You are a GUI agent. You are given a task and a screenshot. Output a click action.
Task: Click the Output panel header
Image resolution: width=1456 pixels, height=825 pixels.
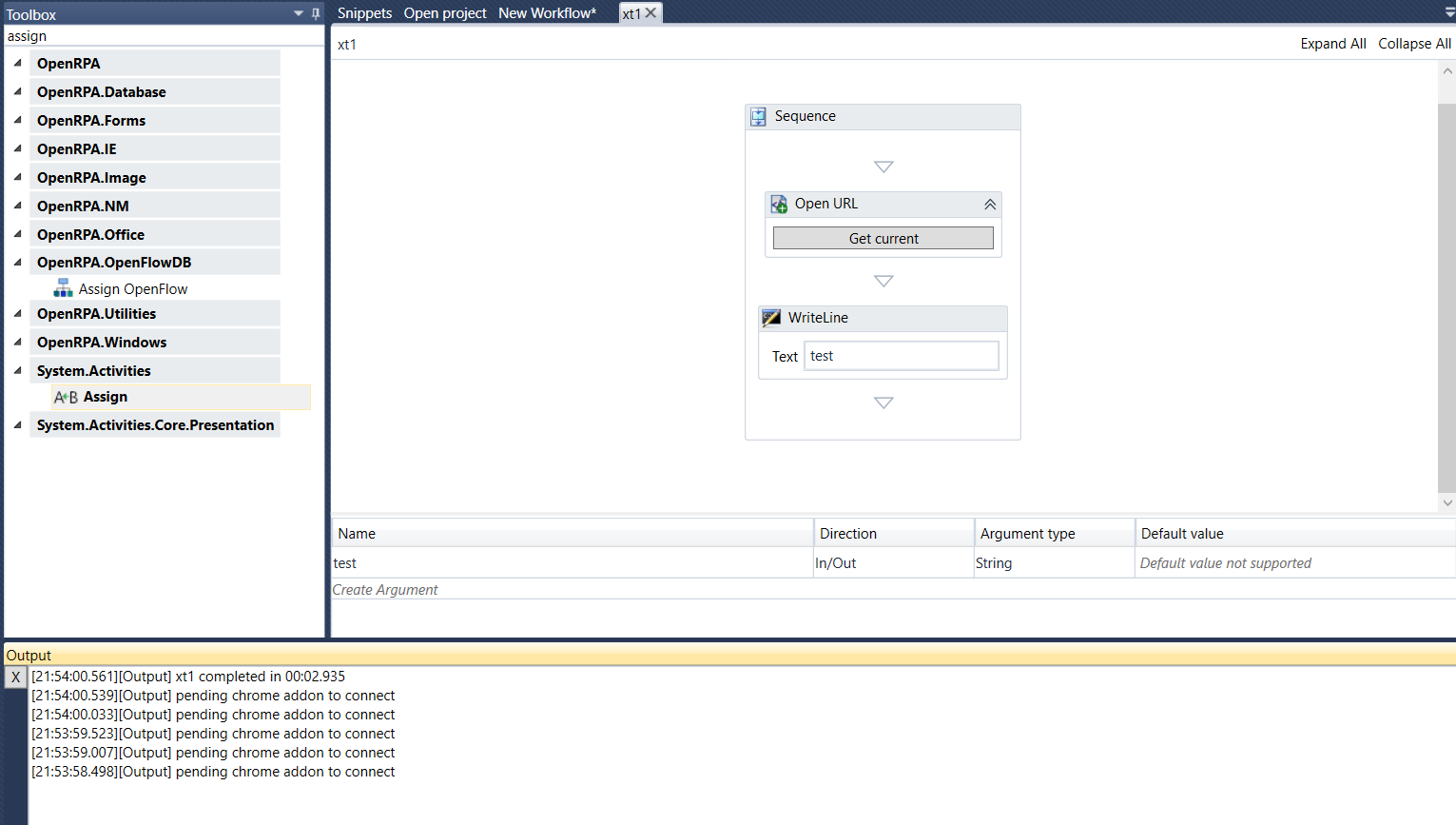pyautogui.click(x=729, y=655)
